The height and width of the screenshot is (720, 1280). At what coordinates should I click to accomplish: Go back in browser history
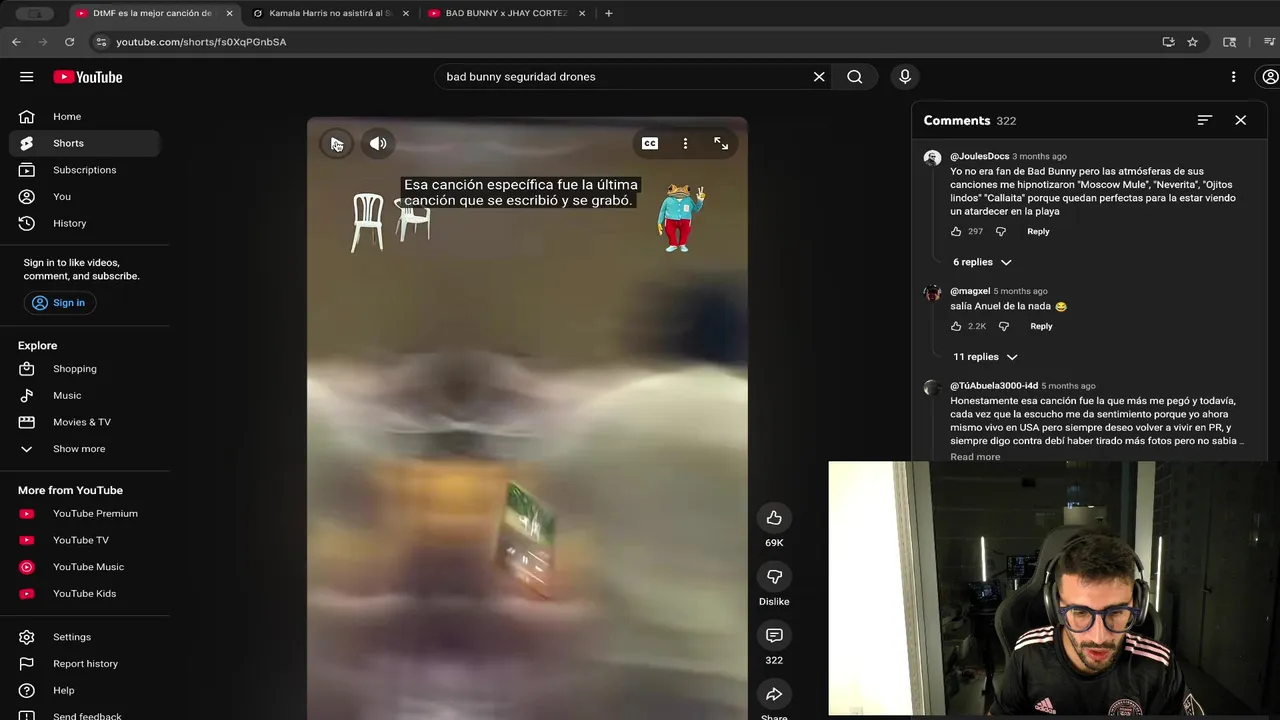tap(16, 42)
